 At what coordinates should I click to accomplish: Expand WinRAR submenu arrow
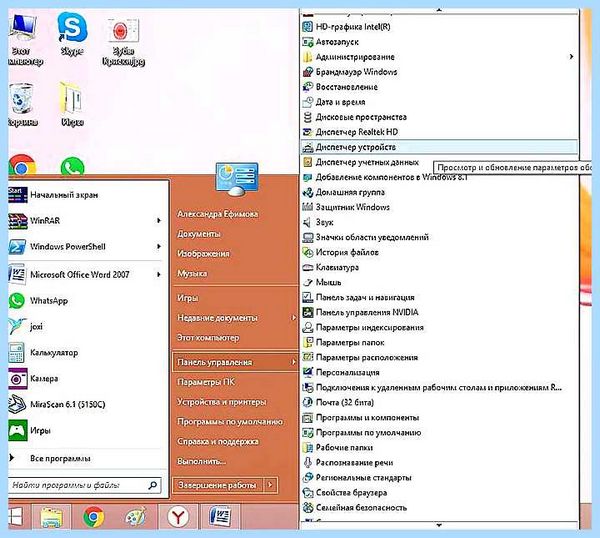click(158, 221)
